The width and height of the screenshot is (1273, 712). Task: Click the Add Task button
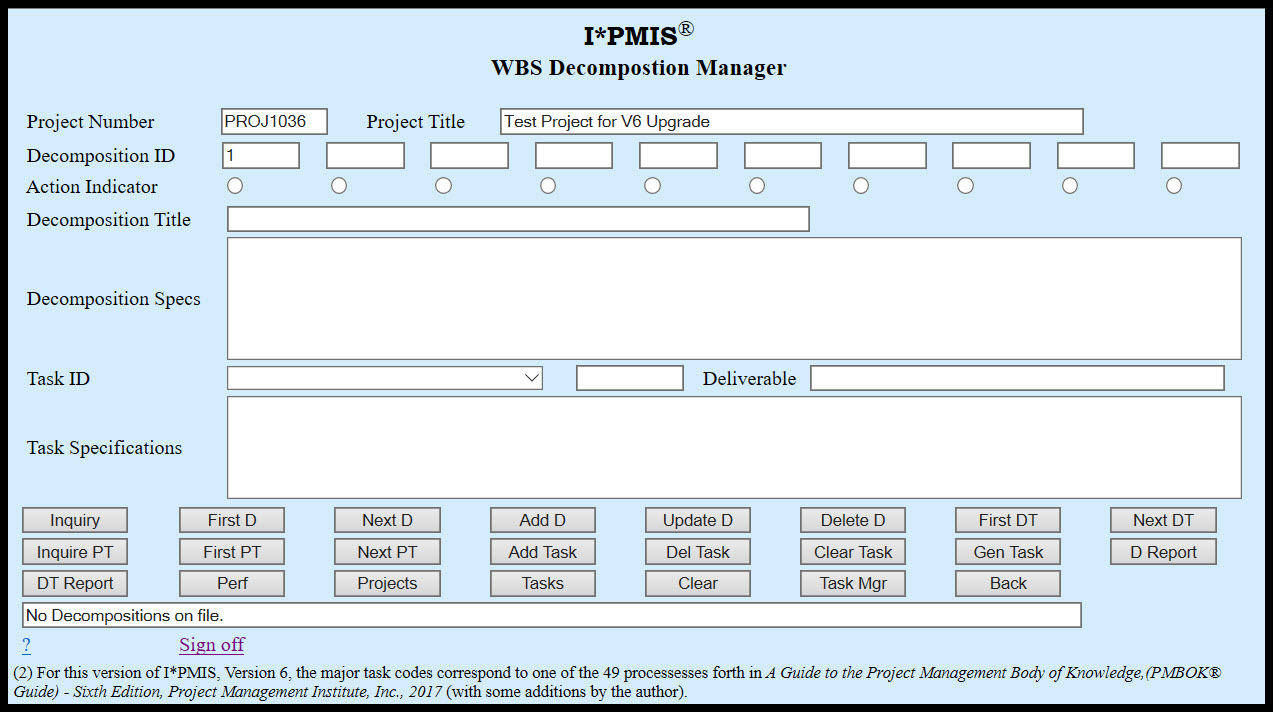click(x=542, y=551)
